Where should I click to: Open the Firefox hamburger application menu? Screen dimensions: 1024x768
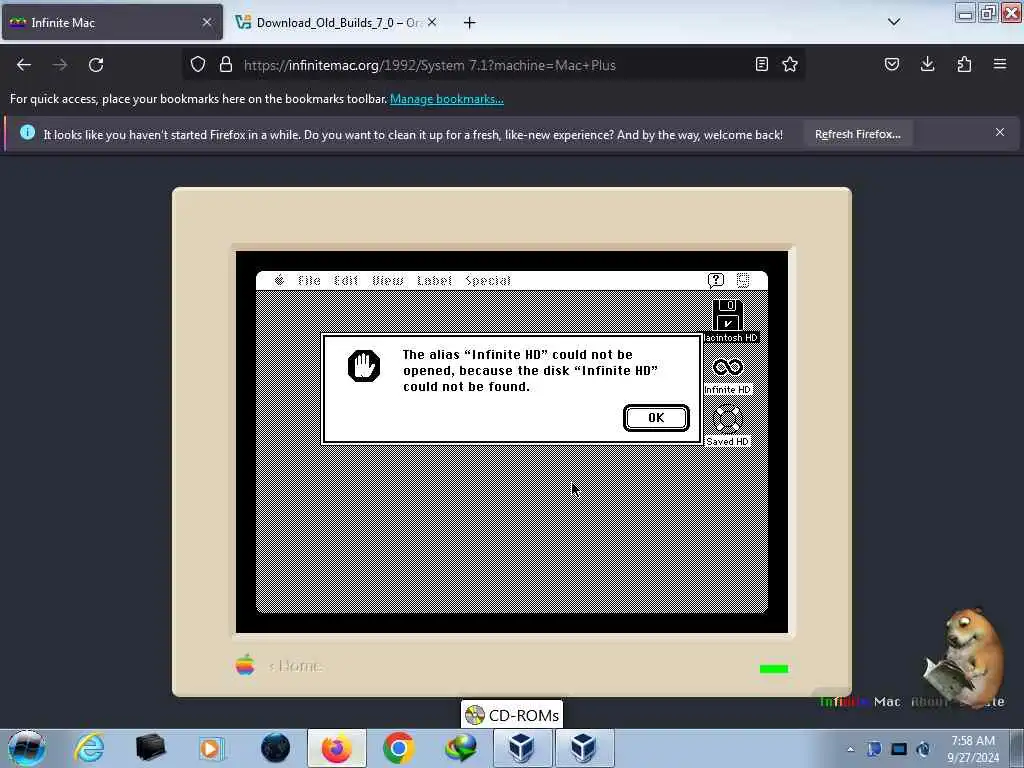[1000, 64]
